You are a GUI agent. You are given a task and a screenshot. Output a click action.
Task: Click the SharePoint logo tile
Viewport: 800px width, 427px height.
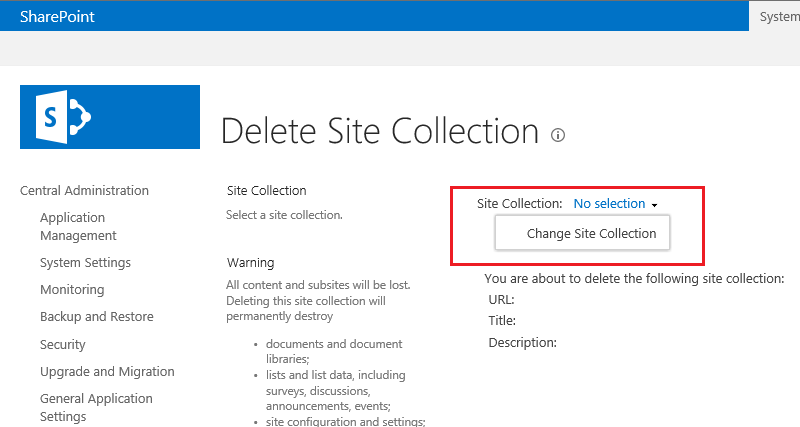[x=110, y=117]
